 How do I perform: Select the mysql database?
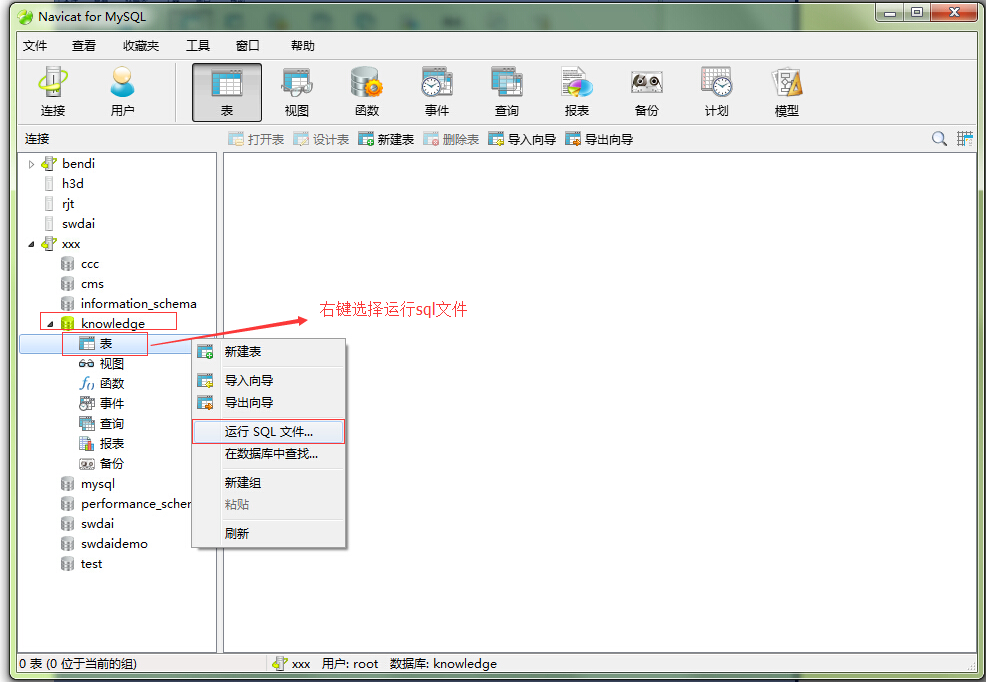click(x=97, y=484)
